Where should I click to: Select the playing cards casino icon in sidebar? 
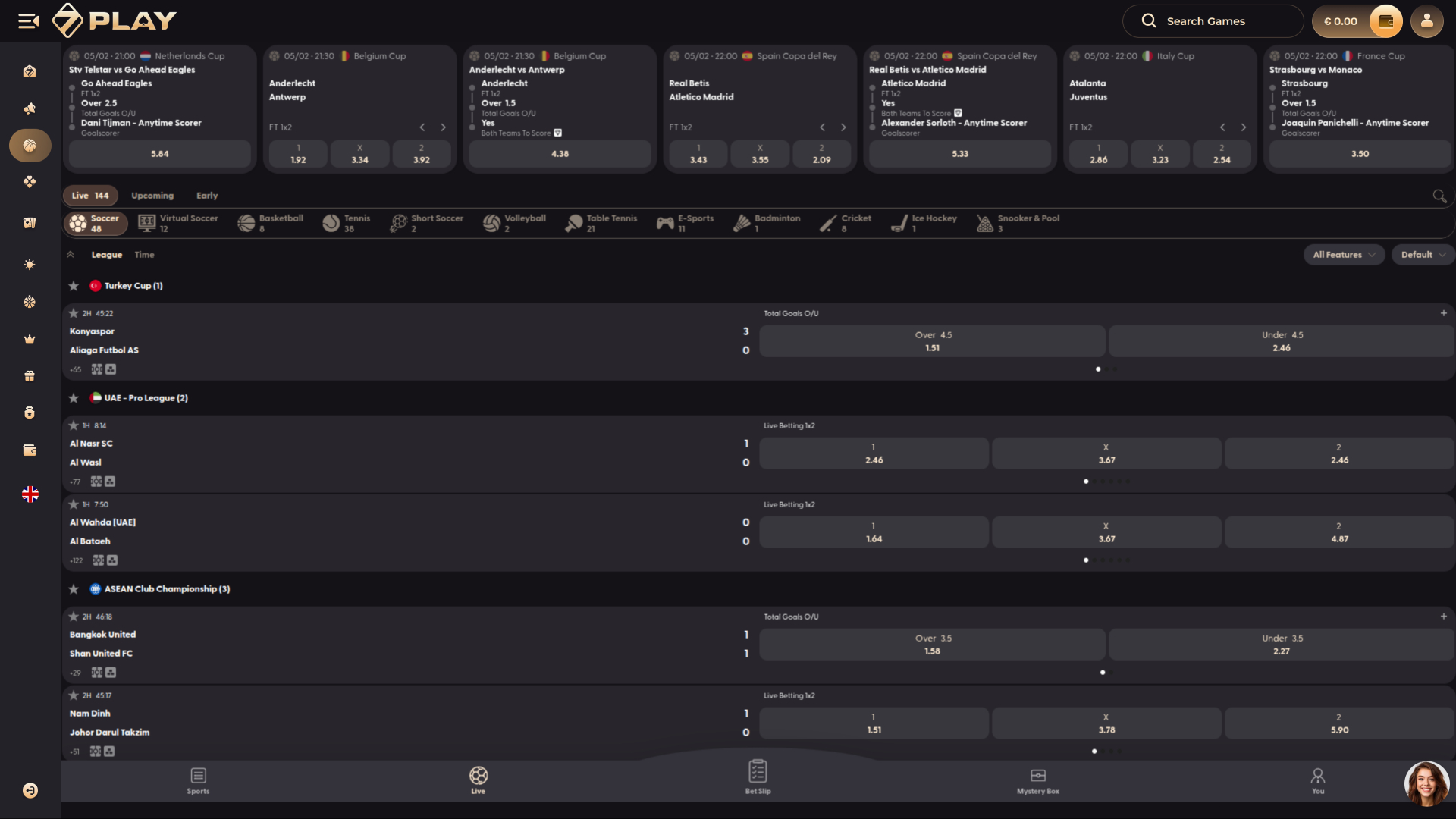[30, 223]
